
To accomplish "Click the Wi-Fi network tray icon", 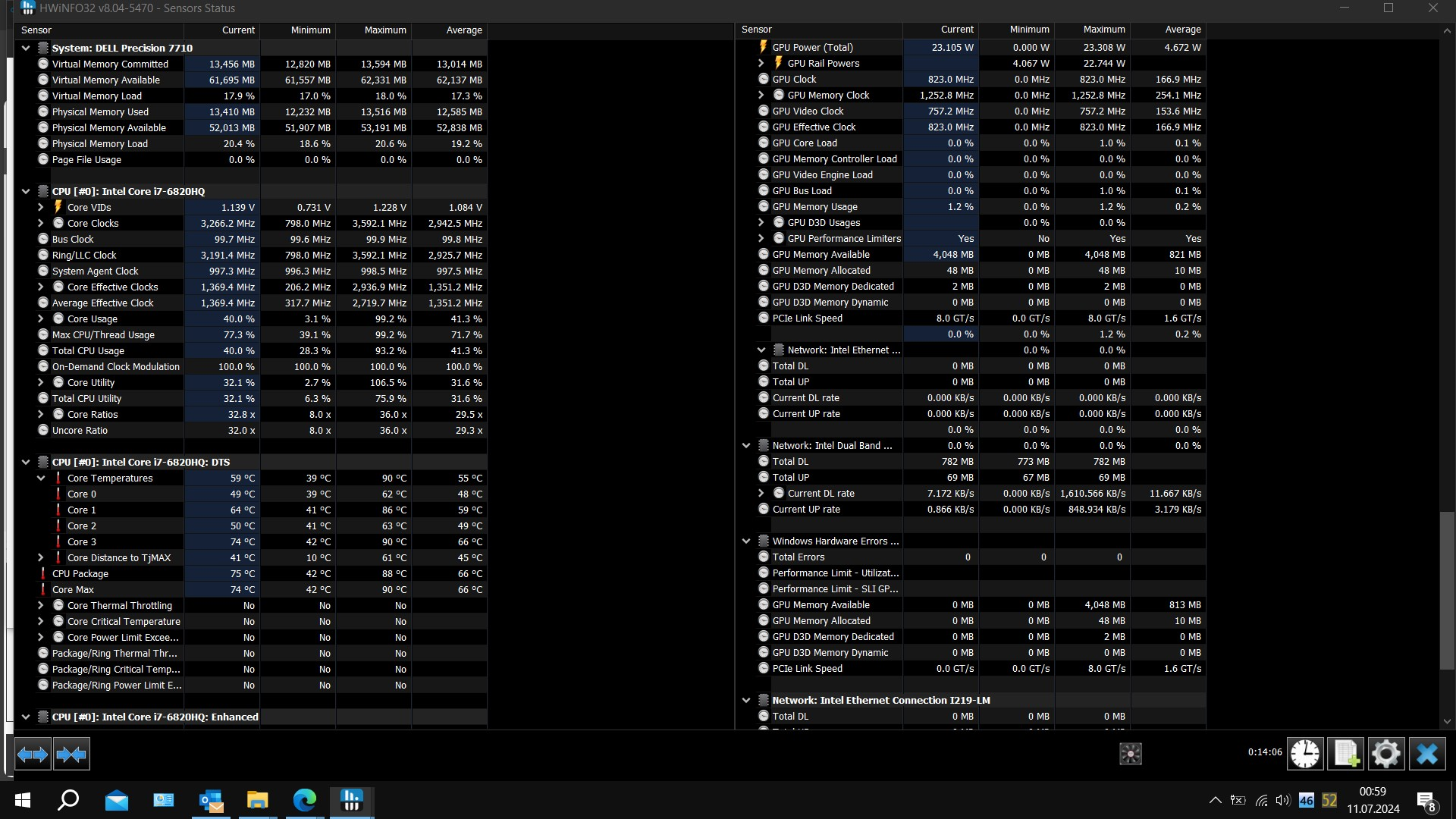I will click(1261, 800).
